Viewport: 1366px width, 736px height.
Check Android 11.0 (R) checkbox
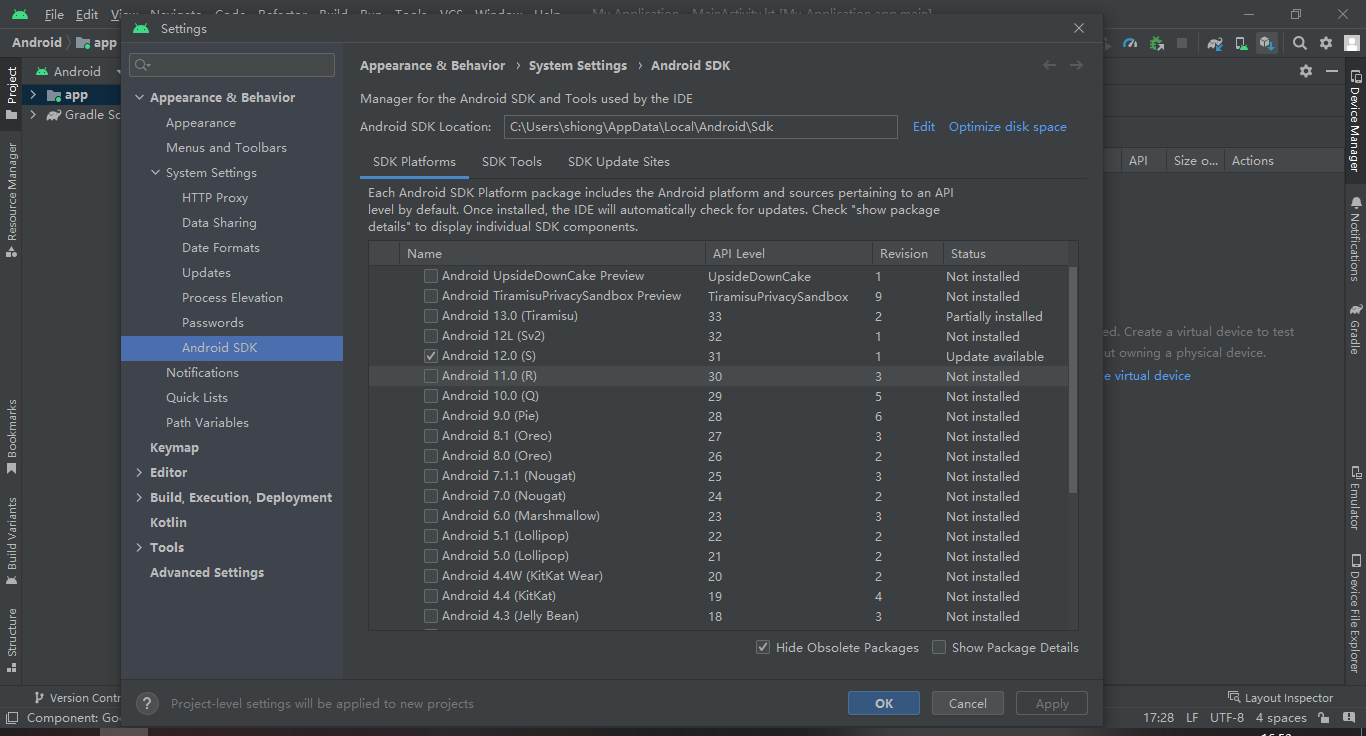pyautogui.click(x=431, y=376)
